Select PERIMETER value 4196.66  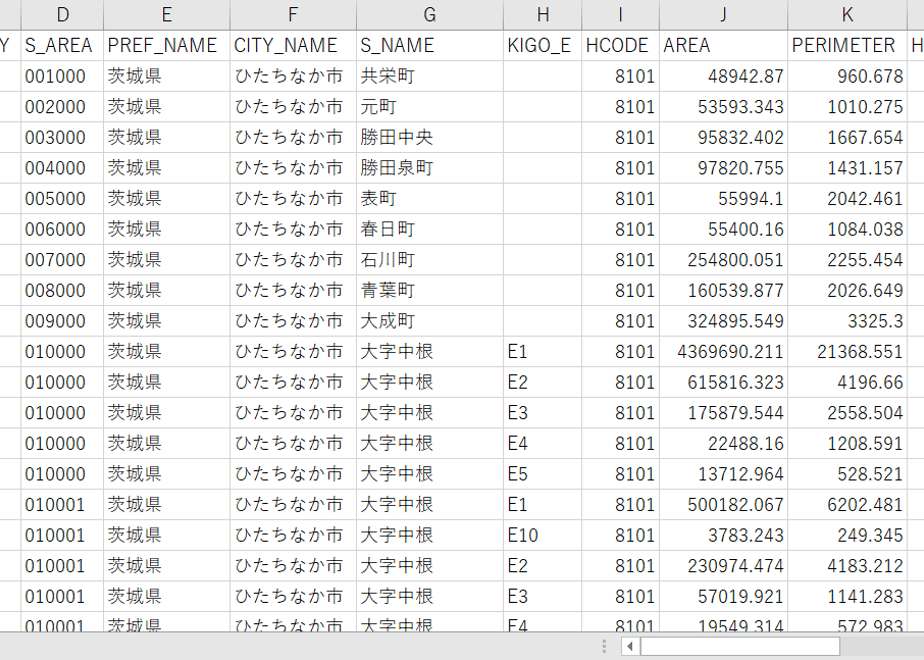pos(847,382)
